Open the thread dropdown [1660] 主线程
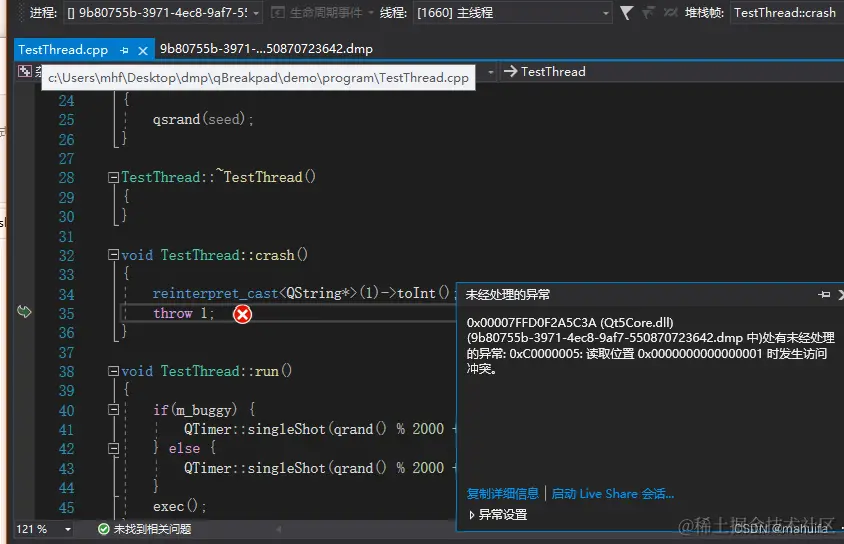Viewport: 844px width, 544px height. pos(512,12)
